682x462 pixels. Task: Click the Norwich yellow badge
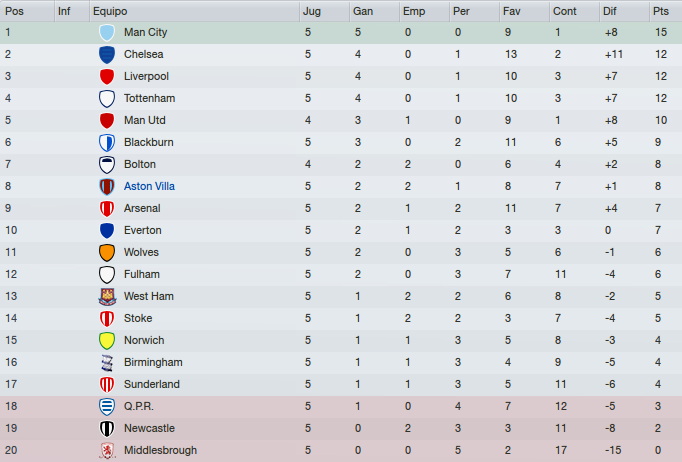(x=107, y=340)
